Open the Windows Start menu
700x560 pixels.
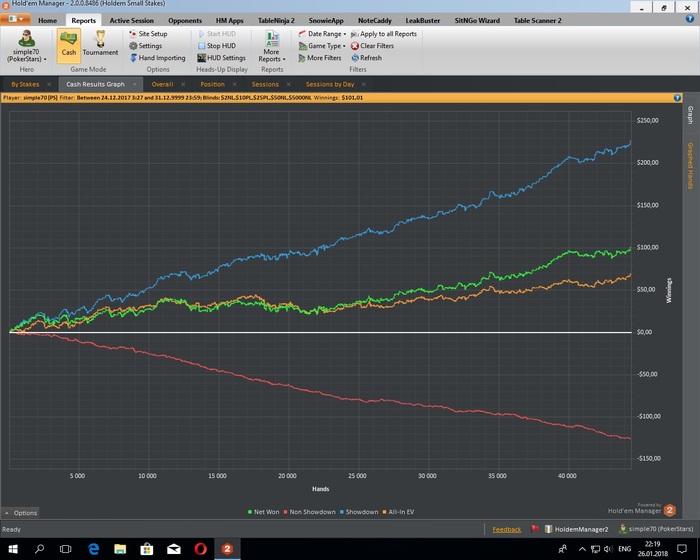click(x=13, y=548)
